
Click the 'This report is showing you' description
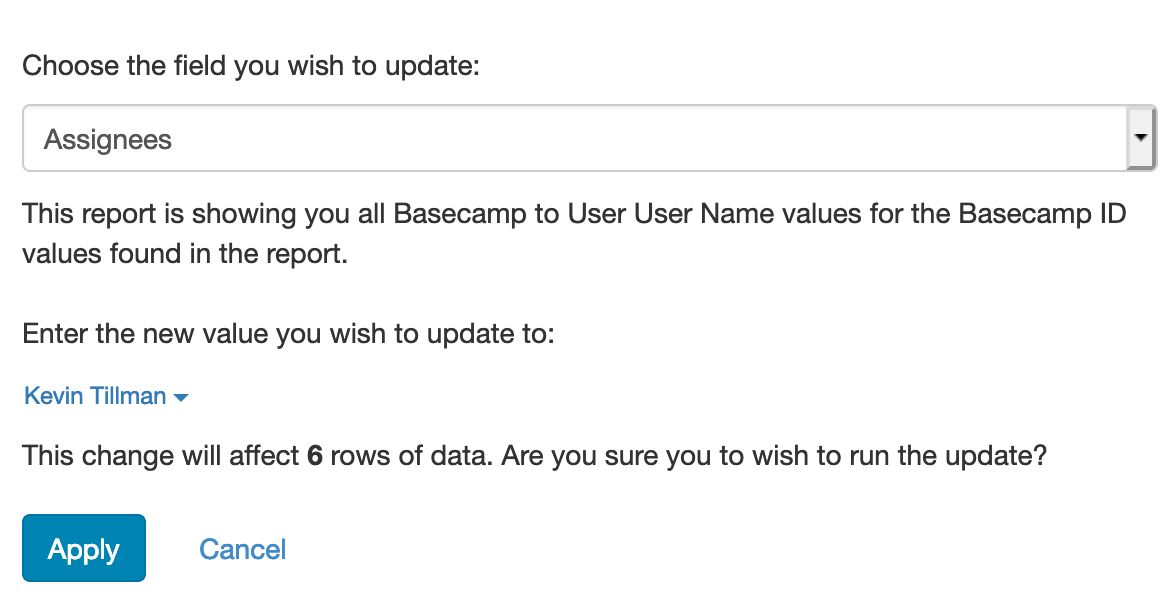click(180, 214)
